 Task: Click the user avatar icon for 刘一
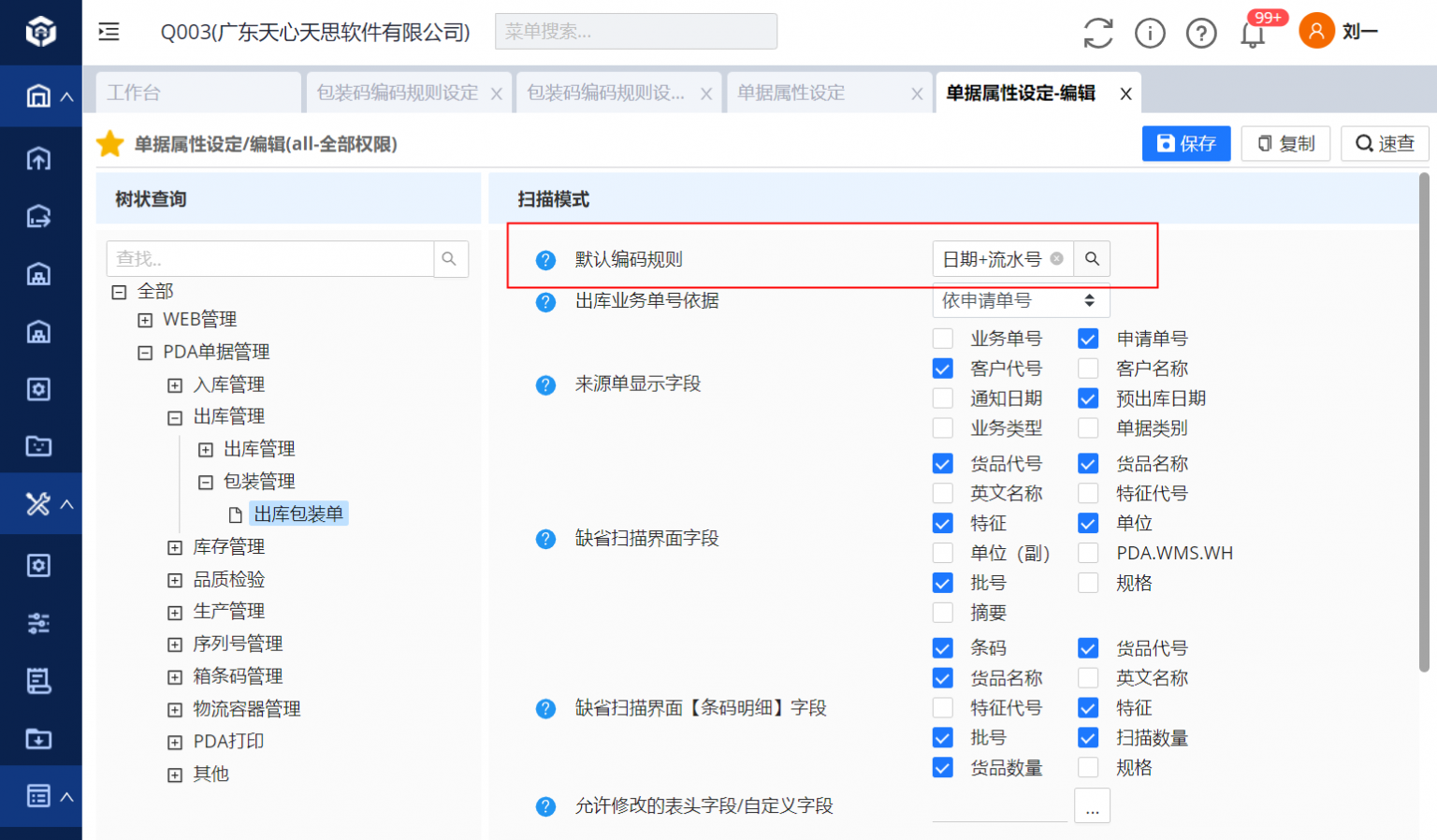[1316, 31]
